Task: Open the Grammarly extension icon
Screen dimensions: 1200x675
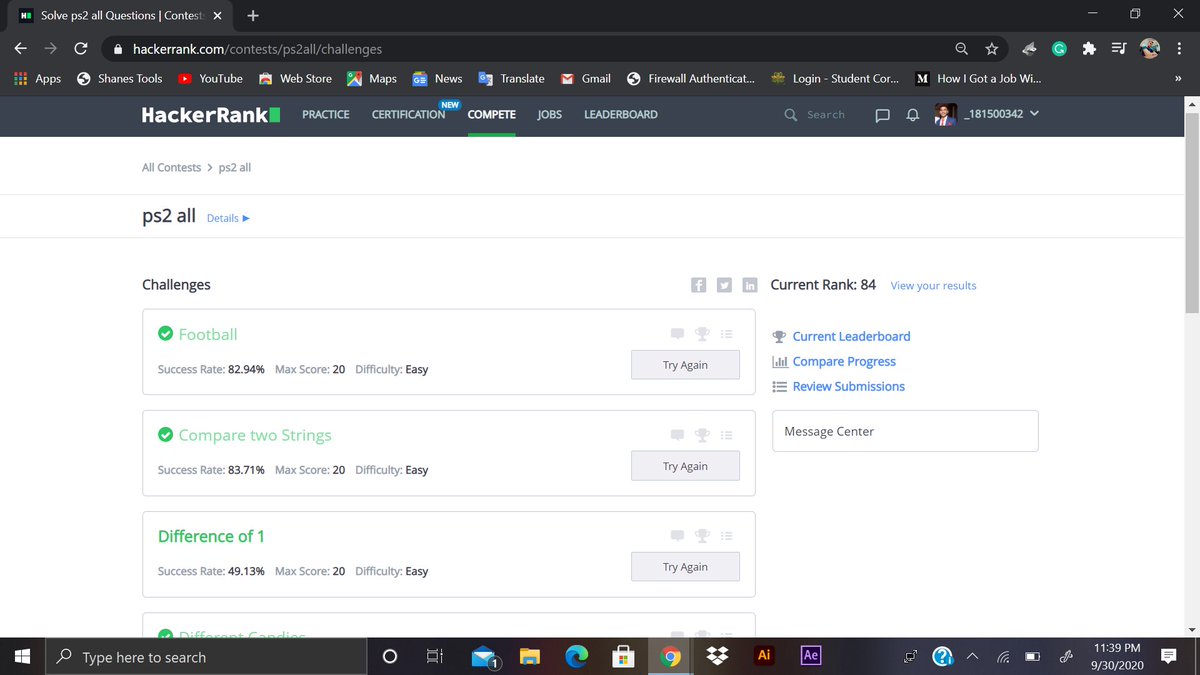Action: click(x=1059, y=48)
